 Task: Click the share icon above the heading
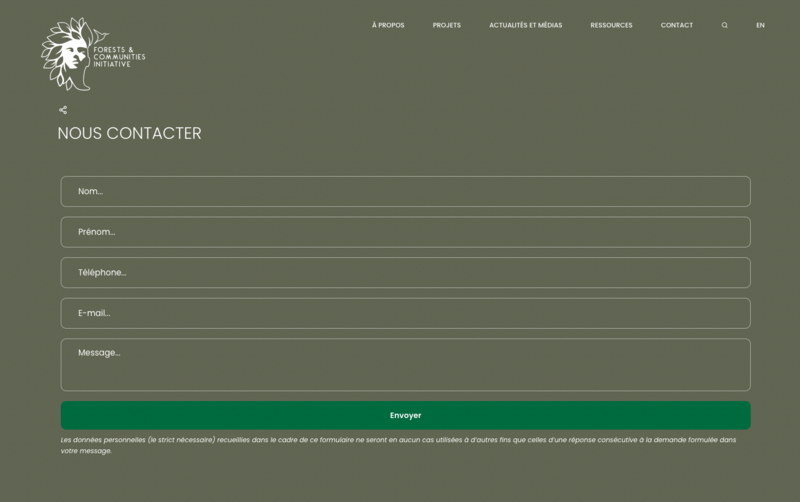coord(63,110)
